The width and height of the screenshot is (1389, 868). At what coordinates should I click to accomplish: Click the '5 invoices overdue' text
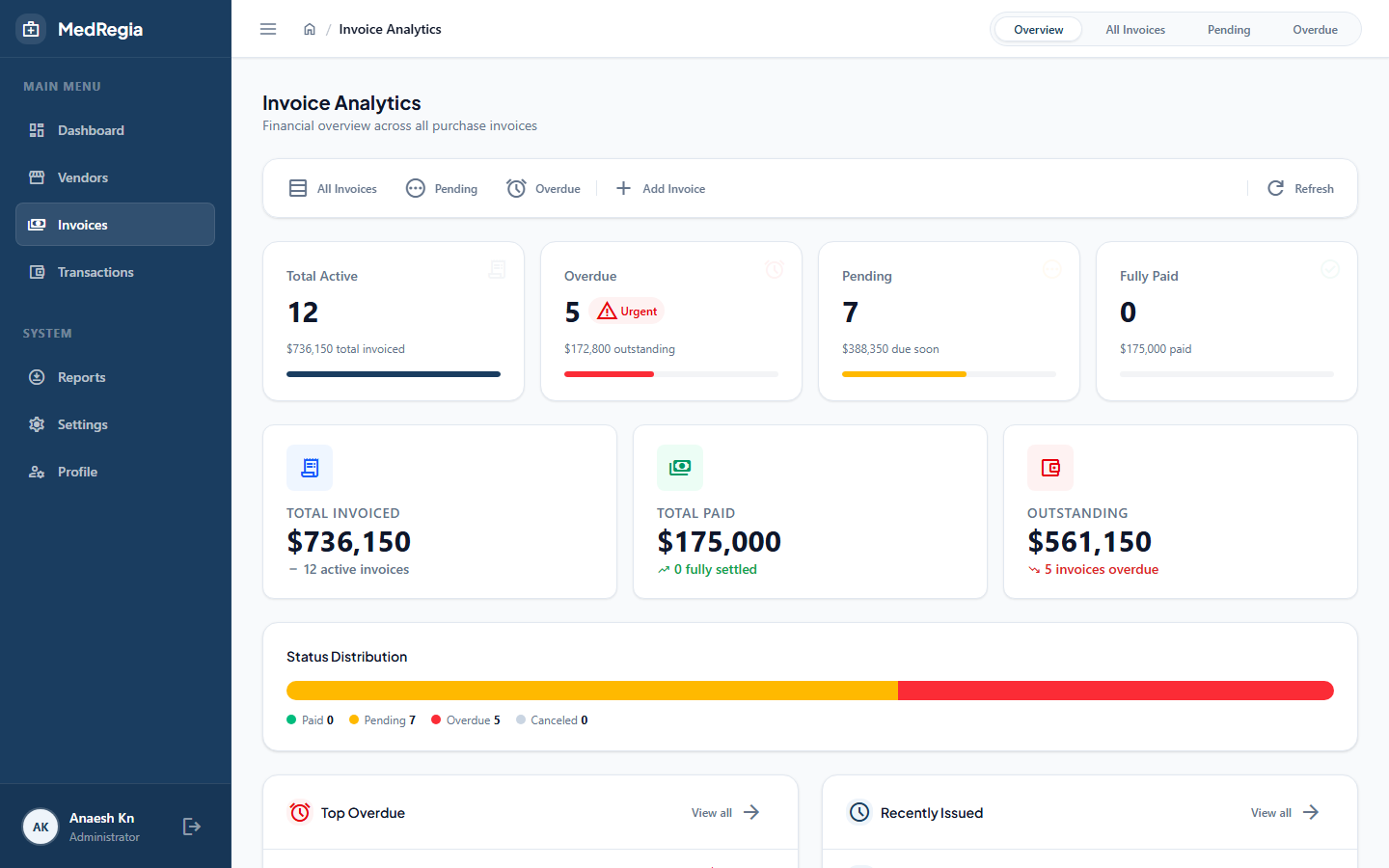pyautogui.click(x=1102, y=570)
